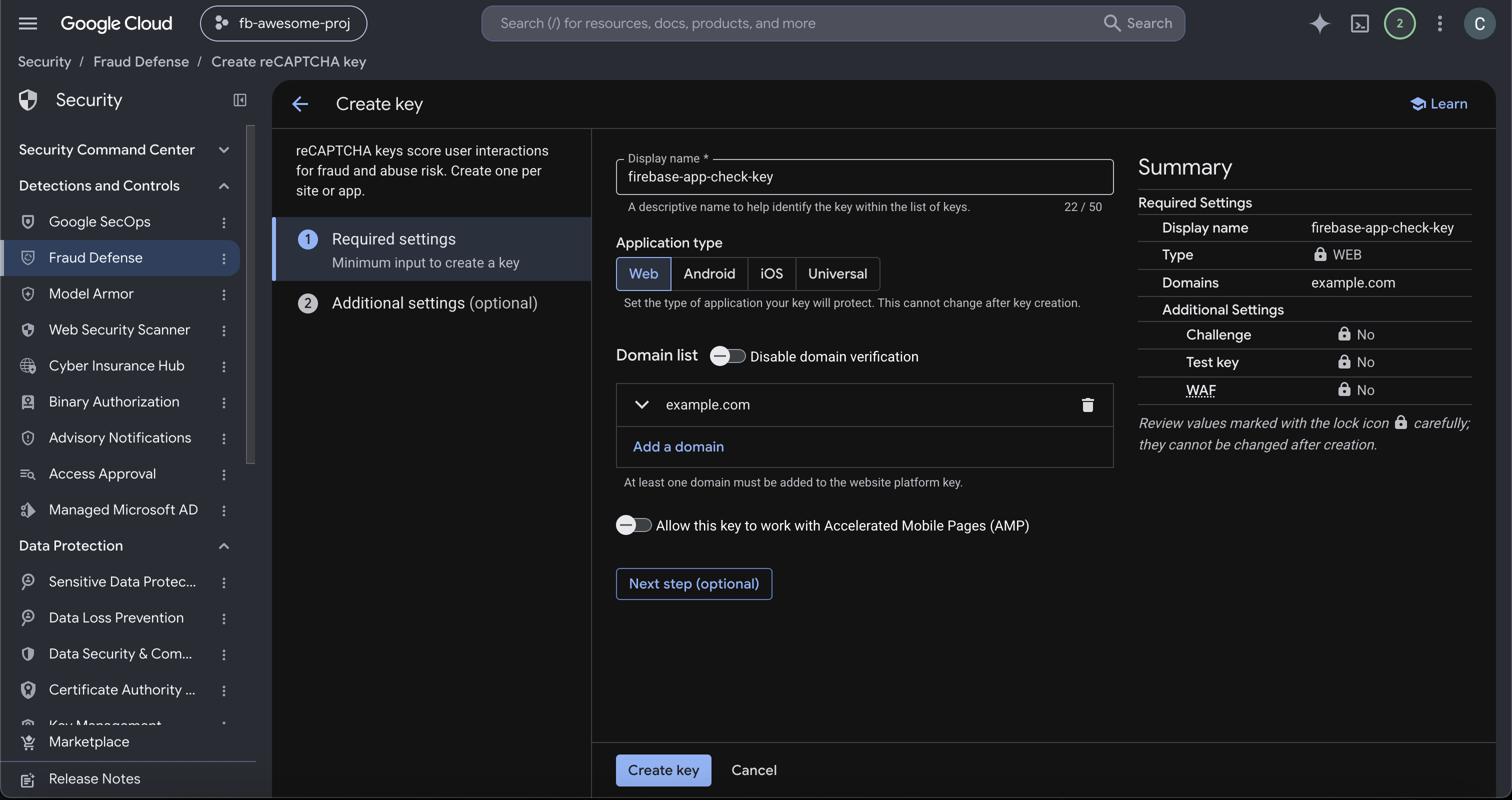Open Release Notes in sidebar
Screen dimensions: 1512x800
[x=94, y=779]
